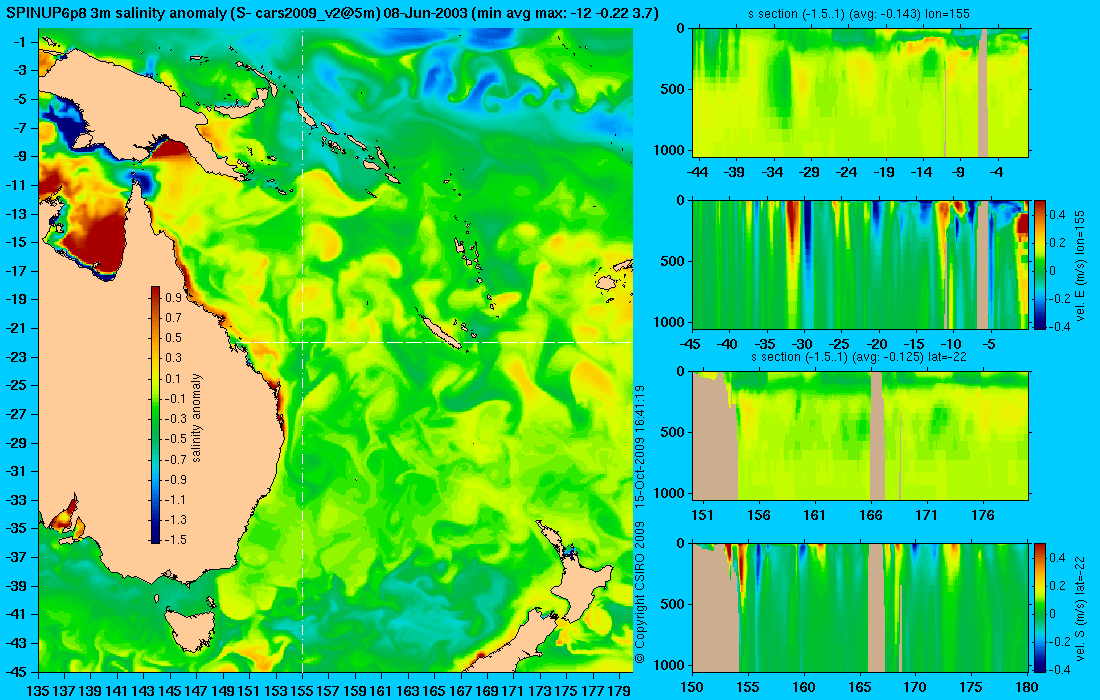Click the 's section (-1.5..1) (avg: -0.125) lat=-22' heading
1100x700 pixels.
click(861, 357)
